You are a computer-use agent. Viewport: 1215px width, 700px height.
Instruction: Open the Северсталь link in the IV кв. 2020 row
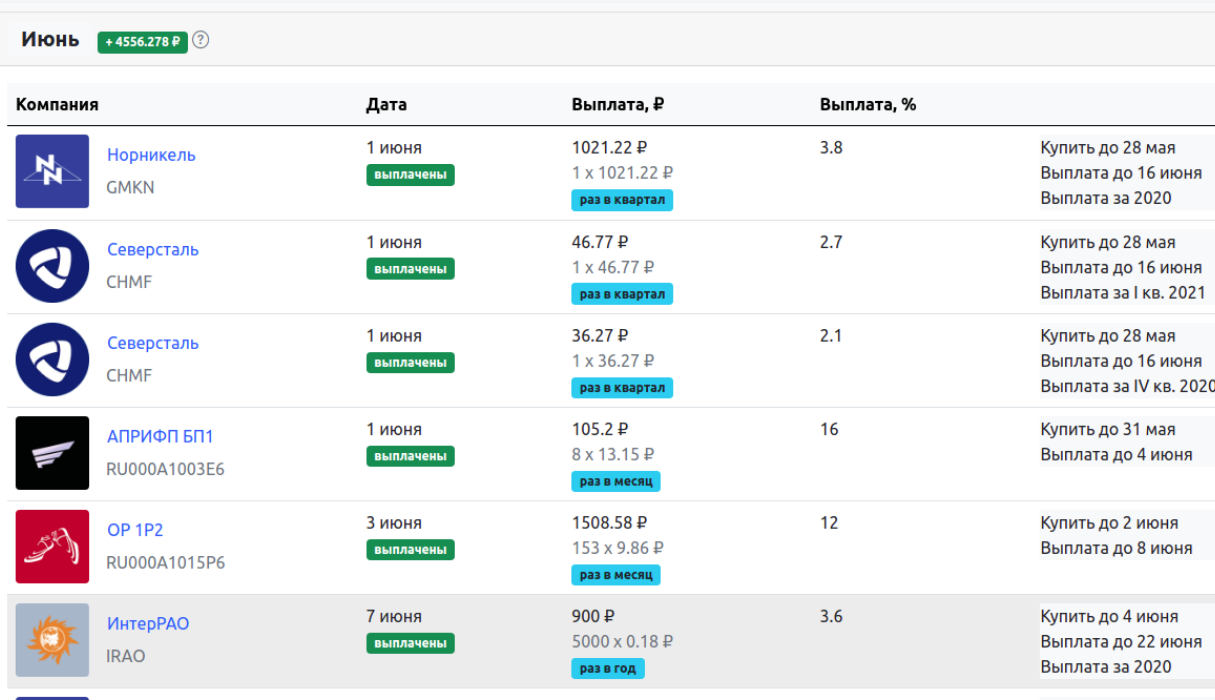tap(153, 343)
